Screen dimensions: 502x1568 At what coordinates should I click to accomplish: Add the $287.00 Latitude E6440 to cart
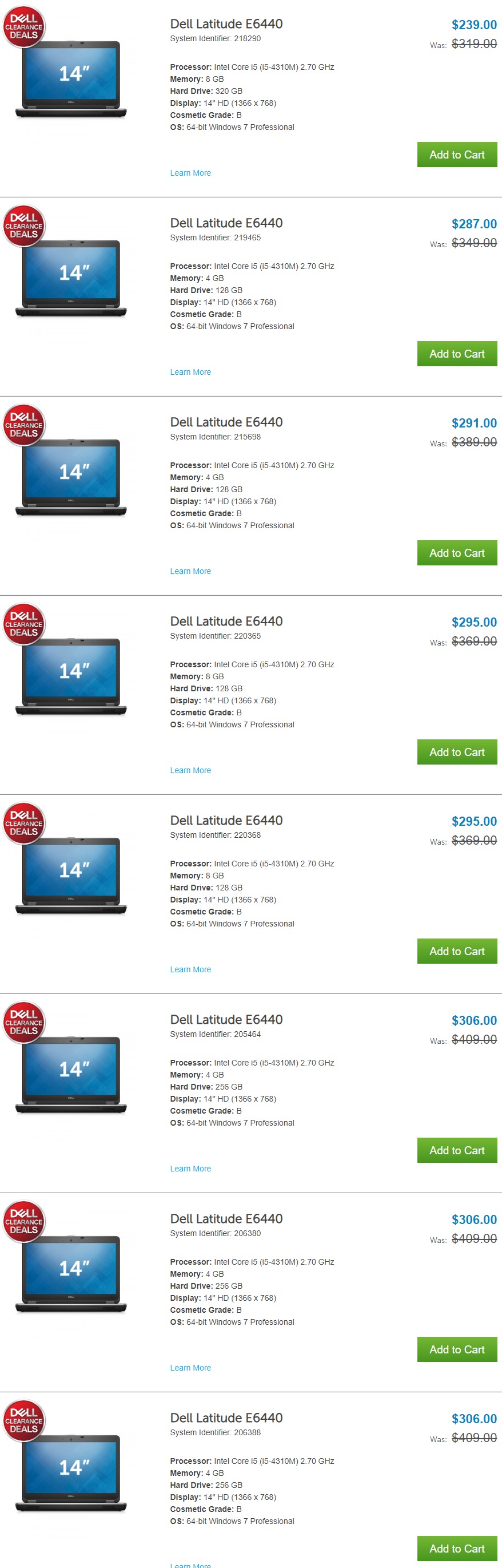pos(457,354)
